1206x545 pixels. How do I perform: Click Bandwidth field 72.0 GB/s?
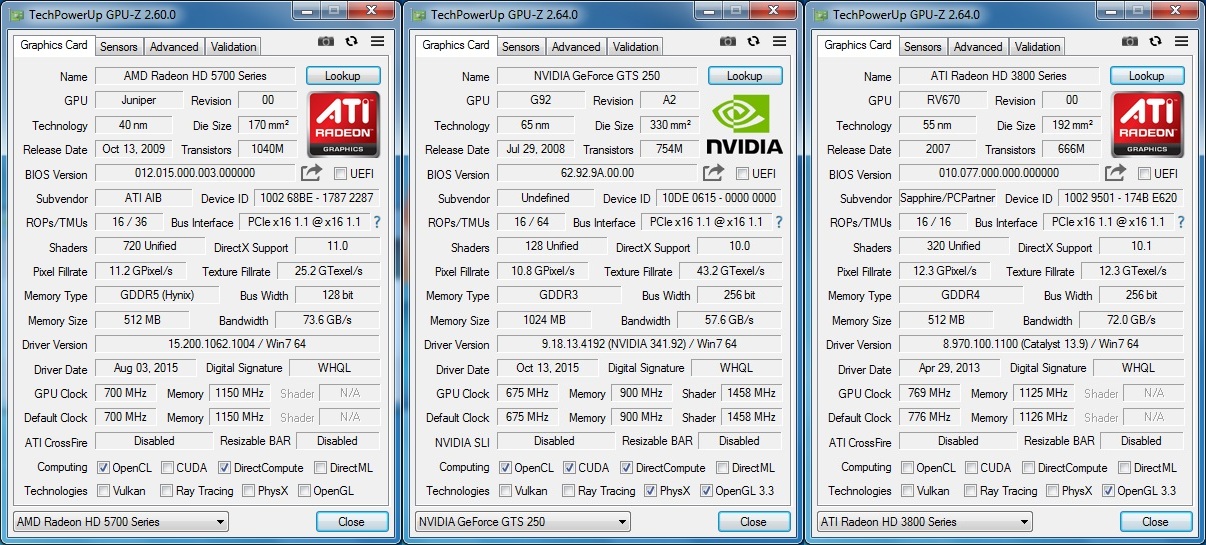click(1132, 320)
